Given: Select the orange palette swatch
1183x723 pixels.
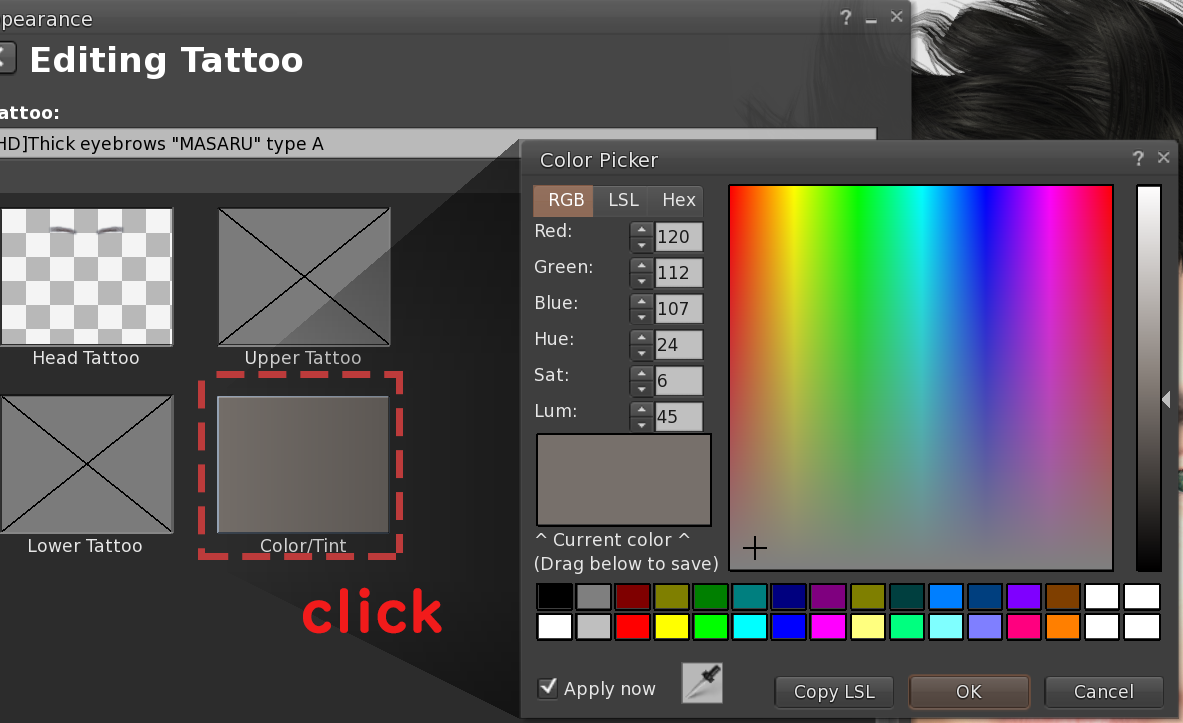Looking at the screenshot, I should [x=1062, y=626].
